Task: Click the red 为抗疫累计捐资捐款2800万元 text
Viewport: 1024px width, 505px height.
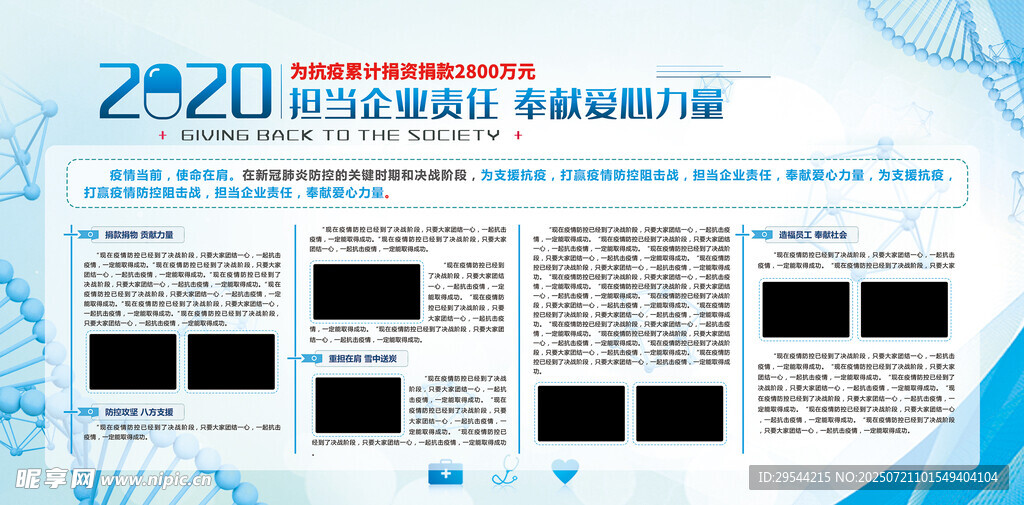Action: tap(413, 71)
